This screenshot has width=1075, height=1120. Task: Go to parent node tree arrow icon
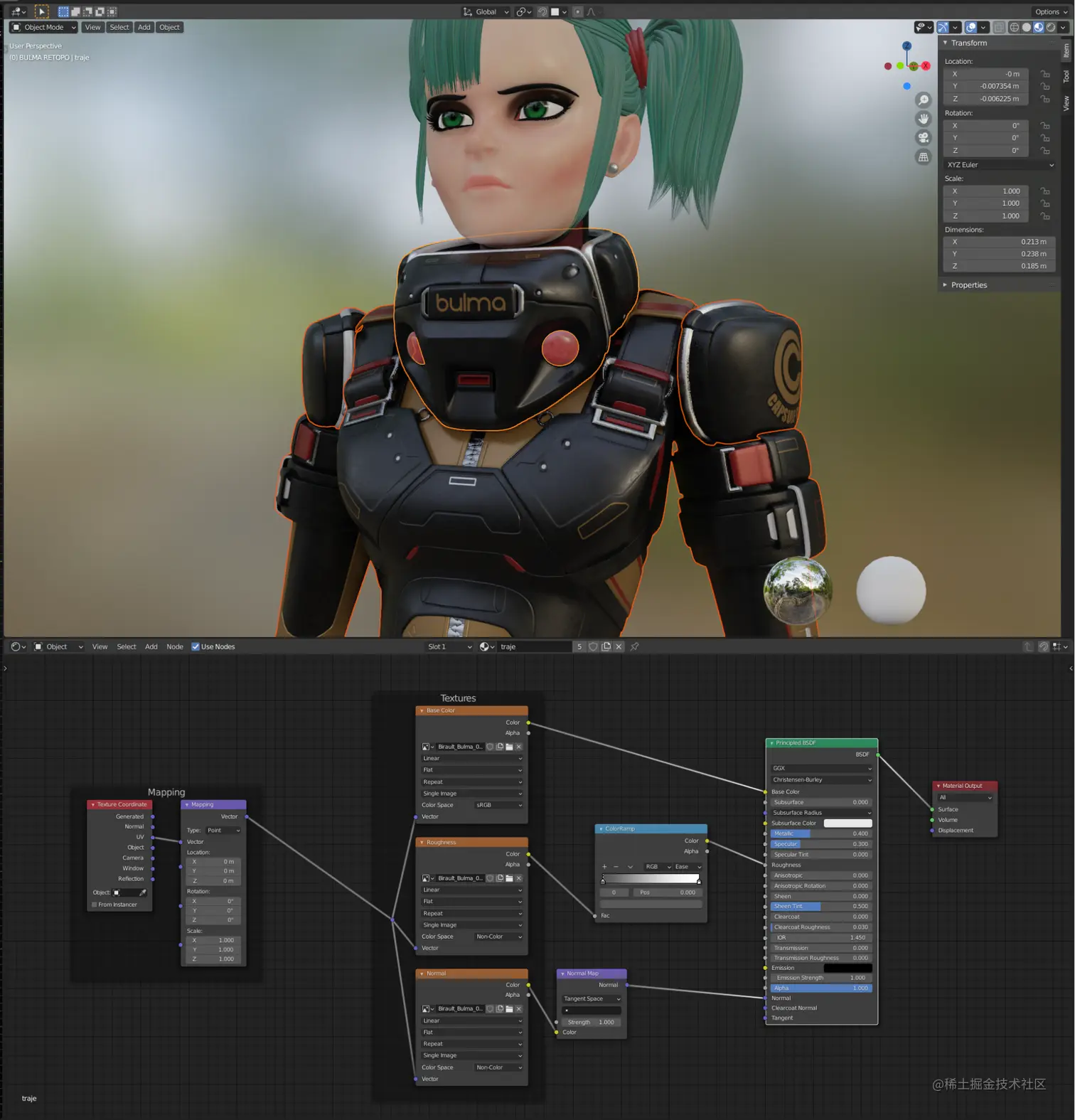tap(1028, 646)
